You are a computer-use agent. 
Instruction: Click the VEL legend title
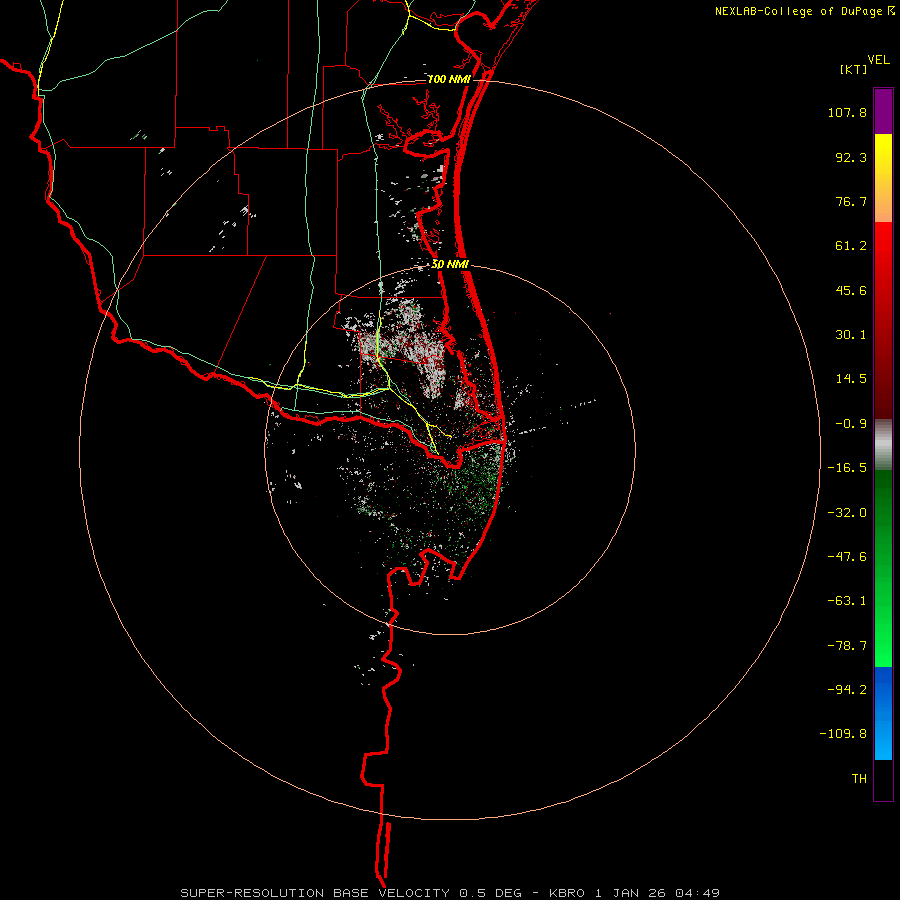(x=879, y=60)
